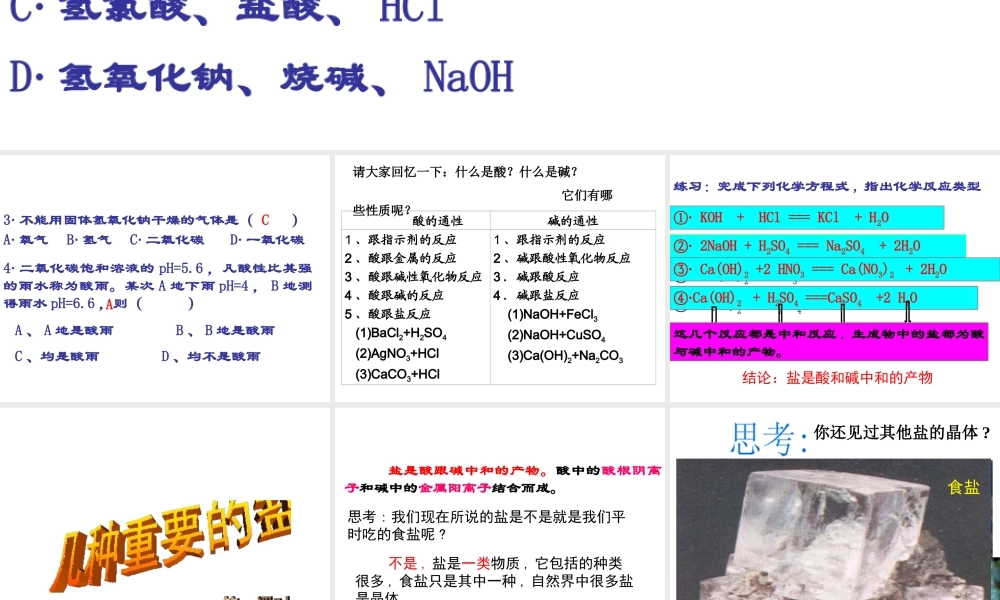The image size is (1000, 600).
Task: Click the salt crystal photo
Action: 834,529
